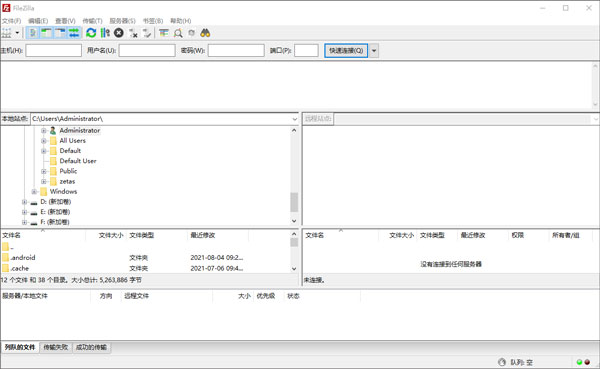Open the local site path dropdown
Viewport: 600px width, 369px height.
coord(294,119)
